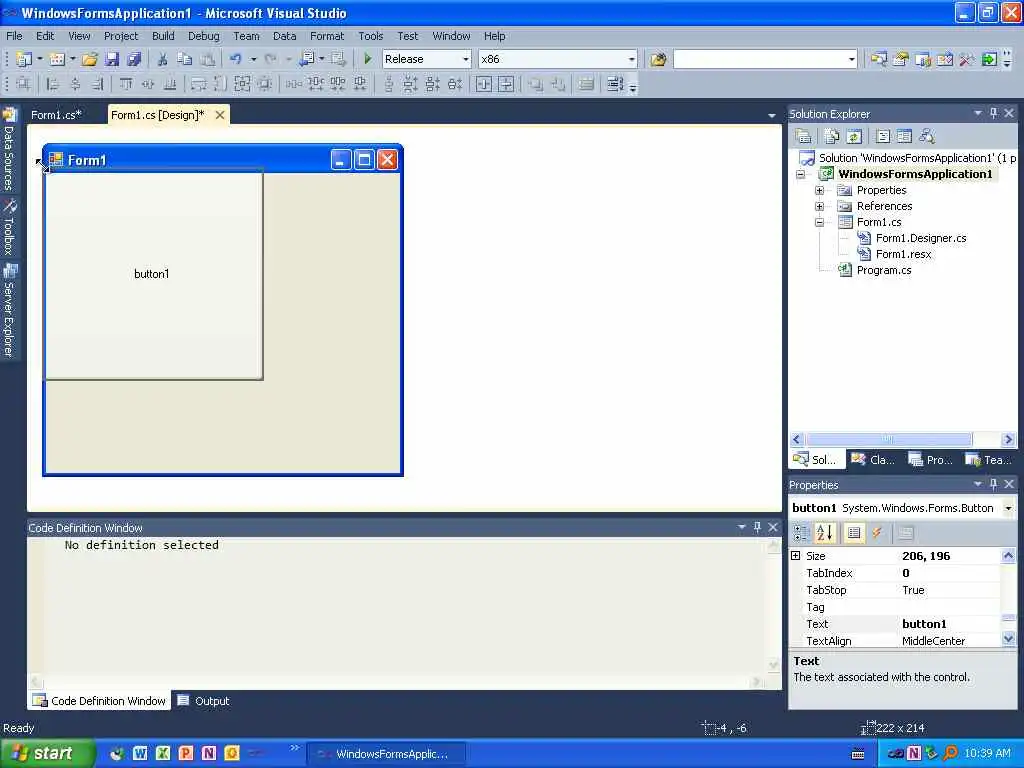Viewport: 1024px width, 768px height.
Task: Open the Tools menu
Action: (370, 36)
